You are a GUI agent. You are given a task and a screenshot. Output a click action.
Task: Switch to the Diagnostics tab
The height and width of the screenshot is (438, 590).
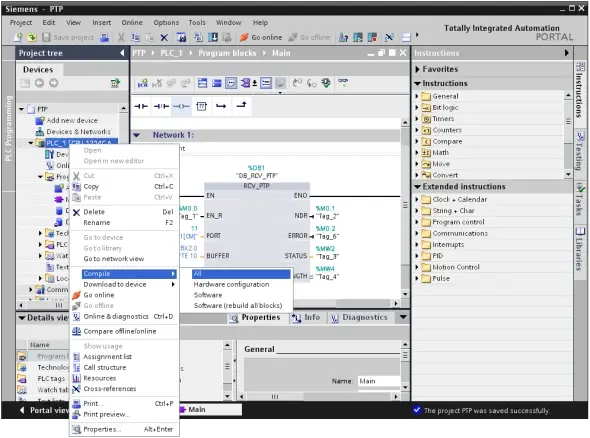(359, 318)
